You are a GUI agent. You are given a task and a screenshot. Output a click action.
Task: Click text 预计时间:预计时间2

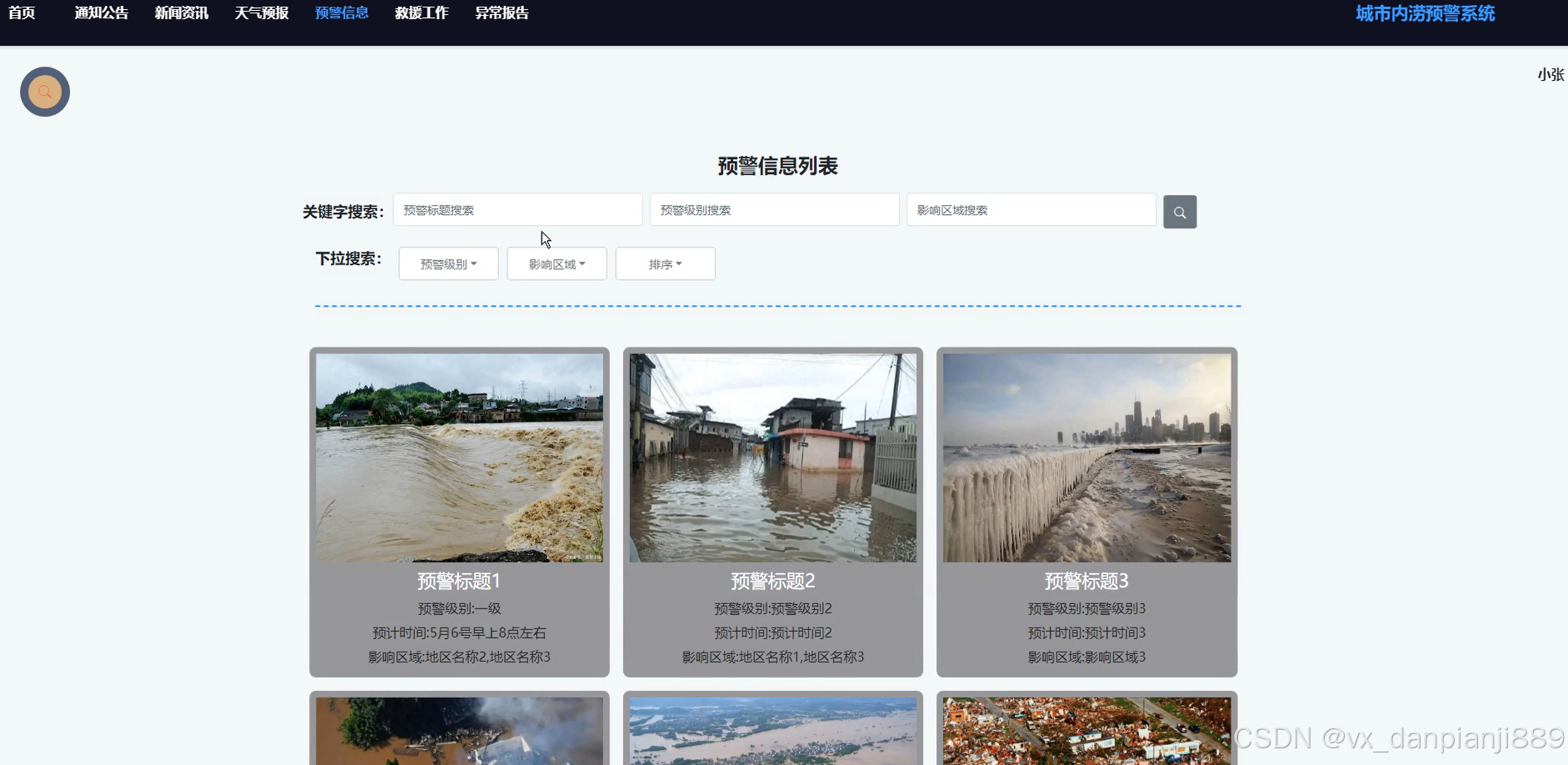[x=772, y=633]
